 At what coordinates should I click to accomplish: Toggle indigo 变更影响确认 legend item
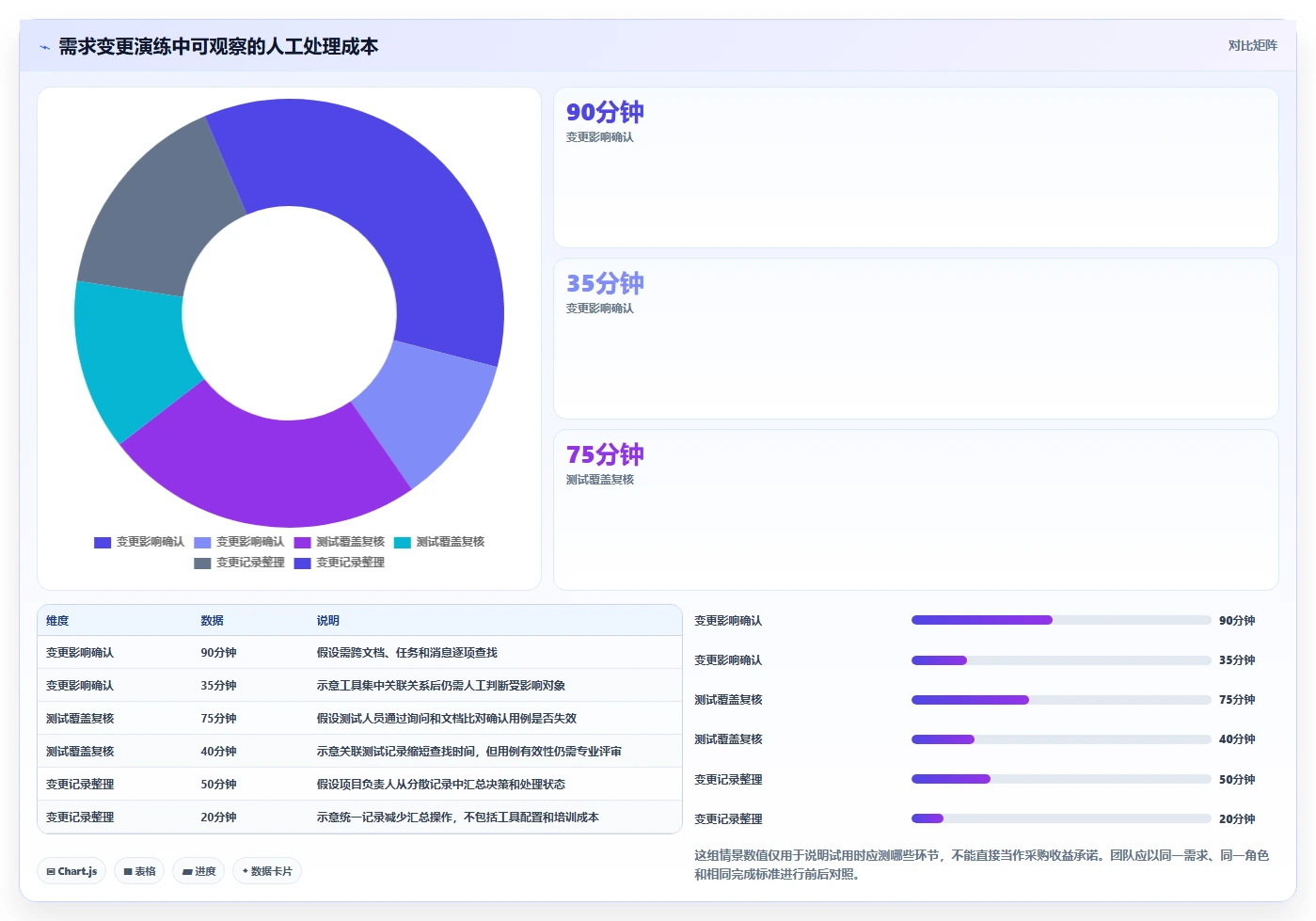click(139, 542)
